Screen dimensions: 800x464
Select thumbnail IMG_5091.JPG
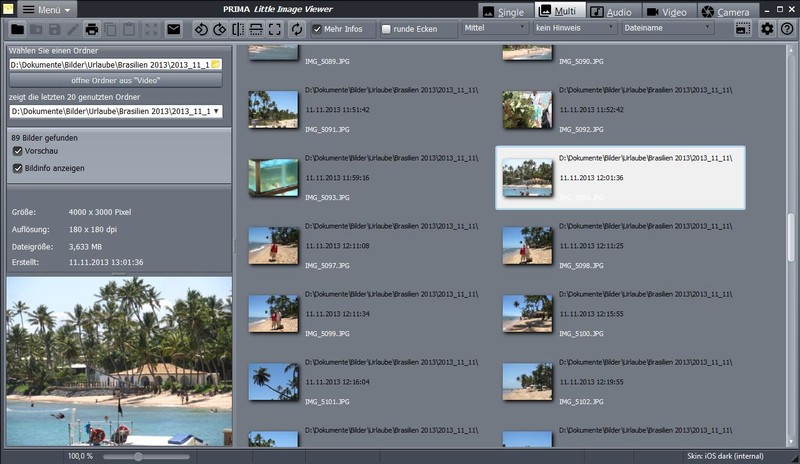pyautogui.click(x=273, y=110)
